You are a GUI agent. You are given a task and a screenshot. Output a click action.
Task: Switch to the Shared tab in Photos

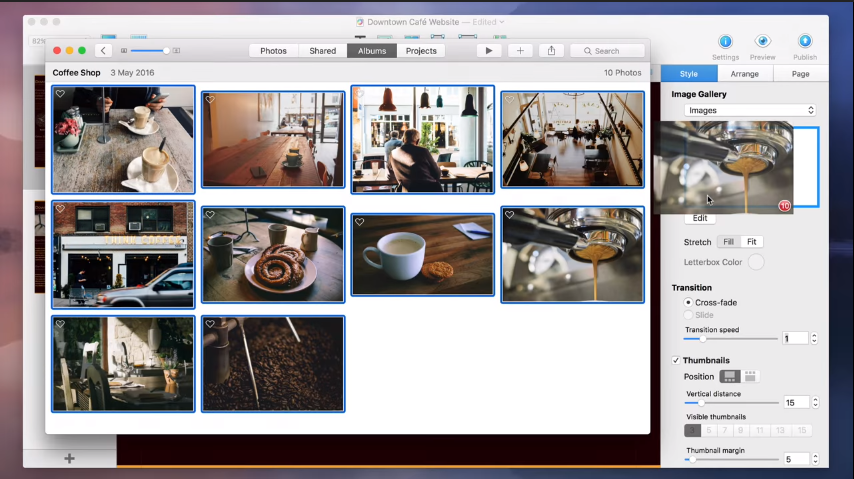coord(322,51)
